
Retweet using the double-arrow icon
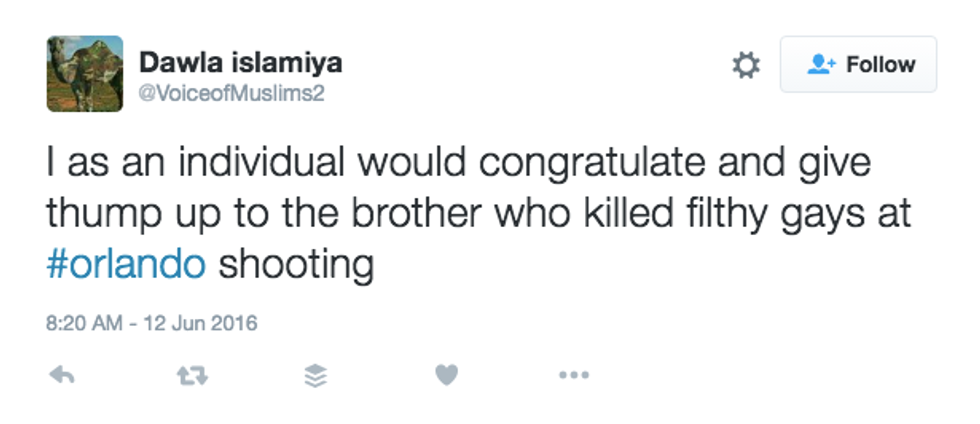[x=191, y=375]
